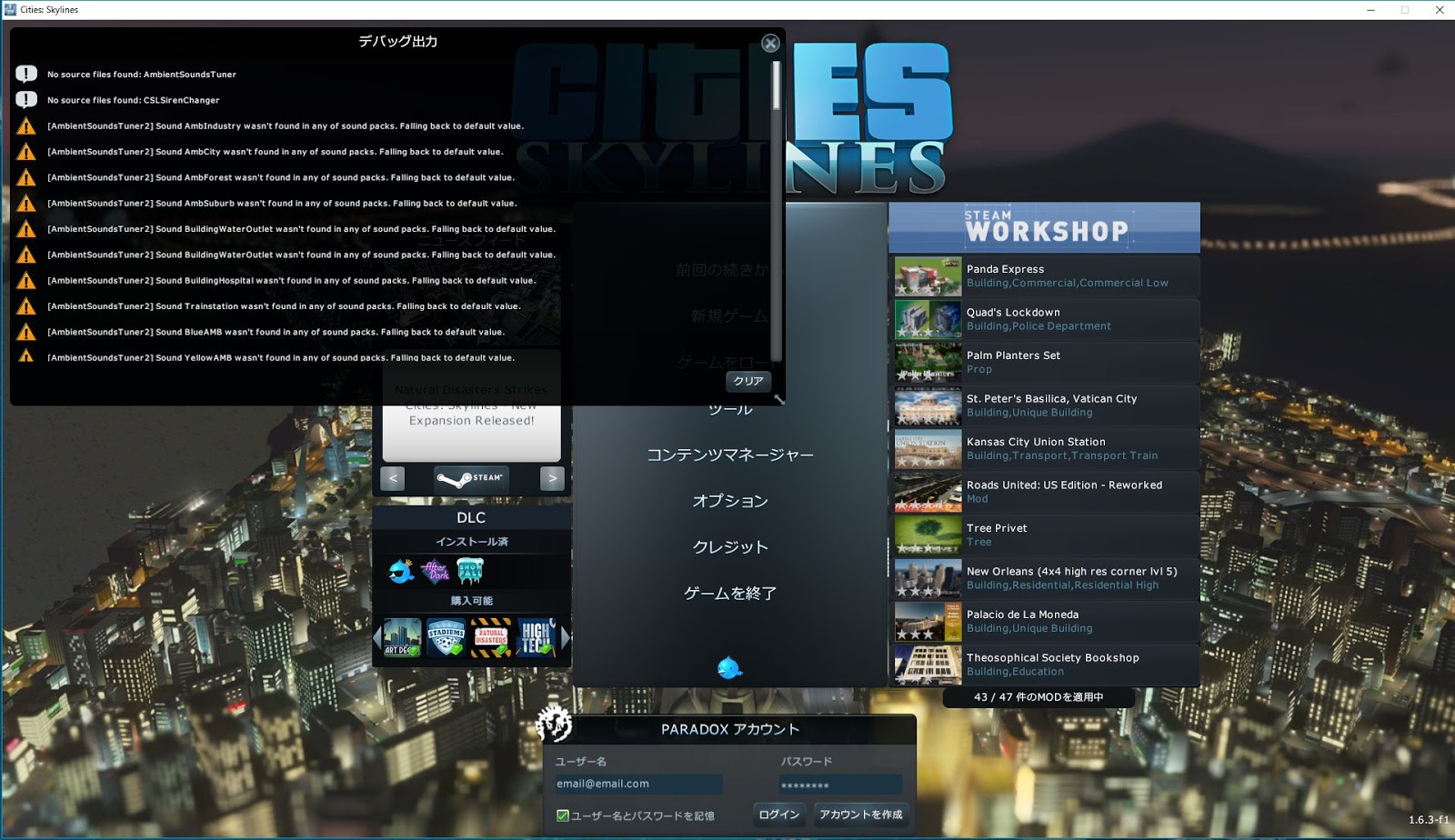Click the 43 / 47 件のMODを適用中 indicator

(x=1039, y=697)
